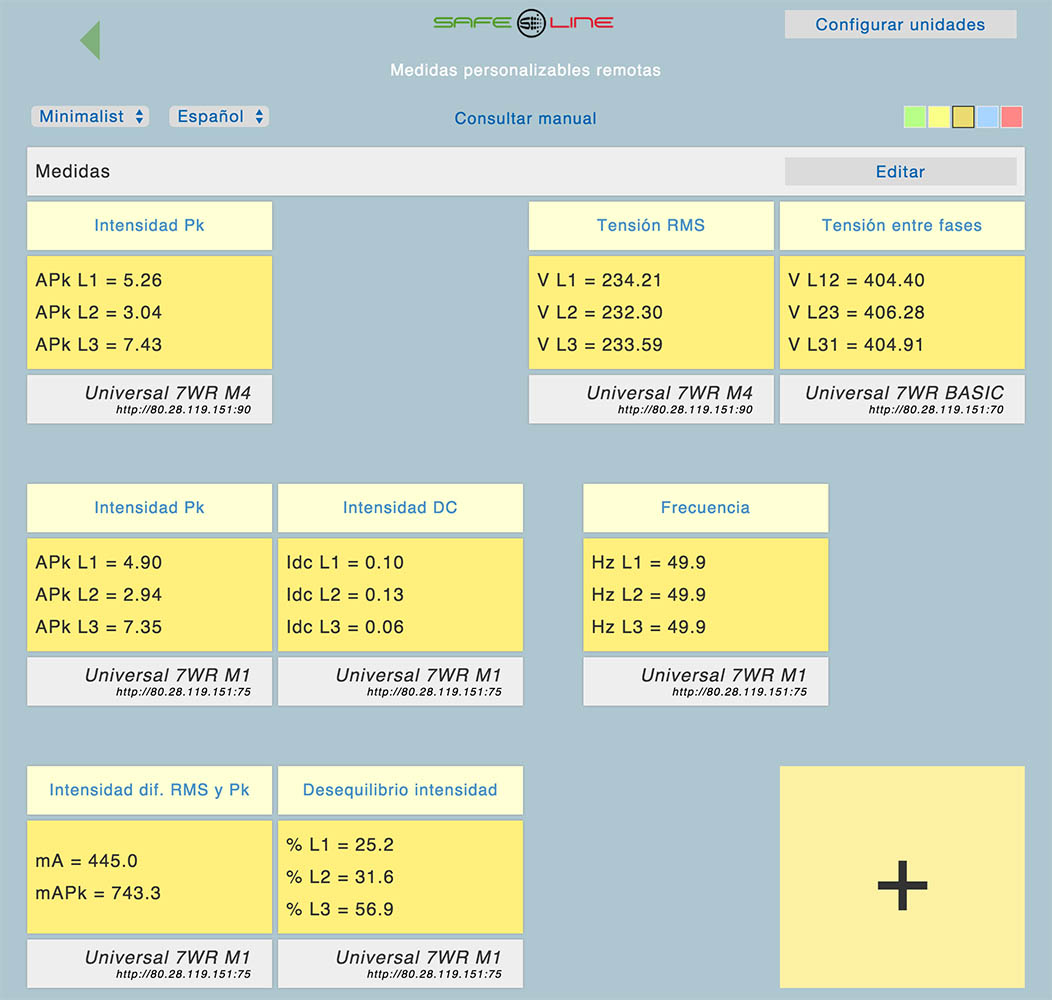Open the Intensidad DC header

coord(400,508)
